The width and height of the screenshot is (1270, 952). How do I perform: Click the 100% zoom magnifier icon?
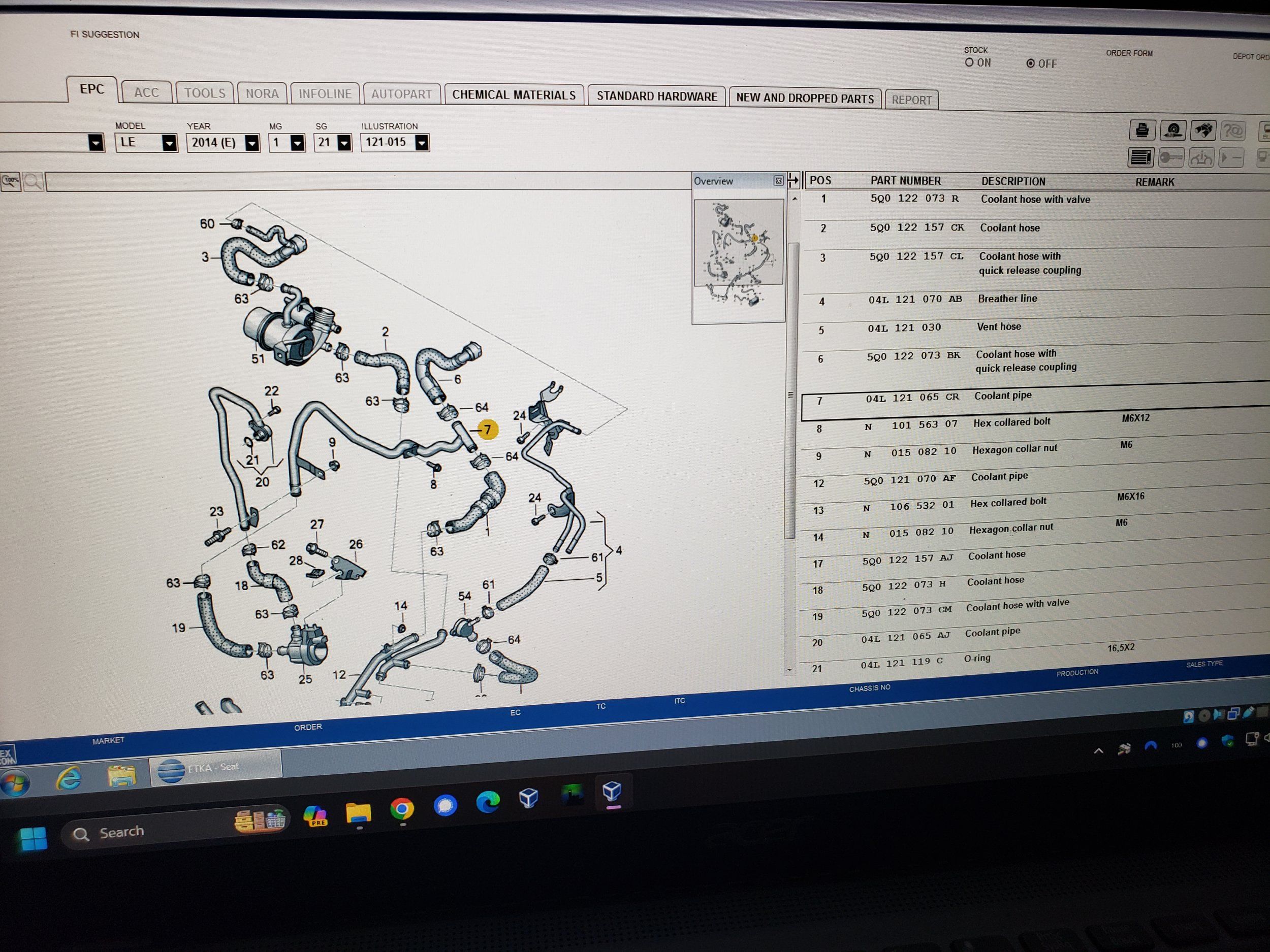pos(11,182)
